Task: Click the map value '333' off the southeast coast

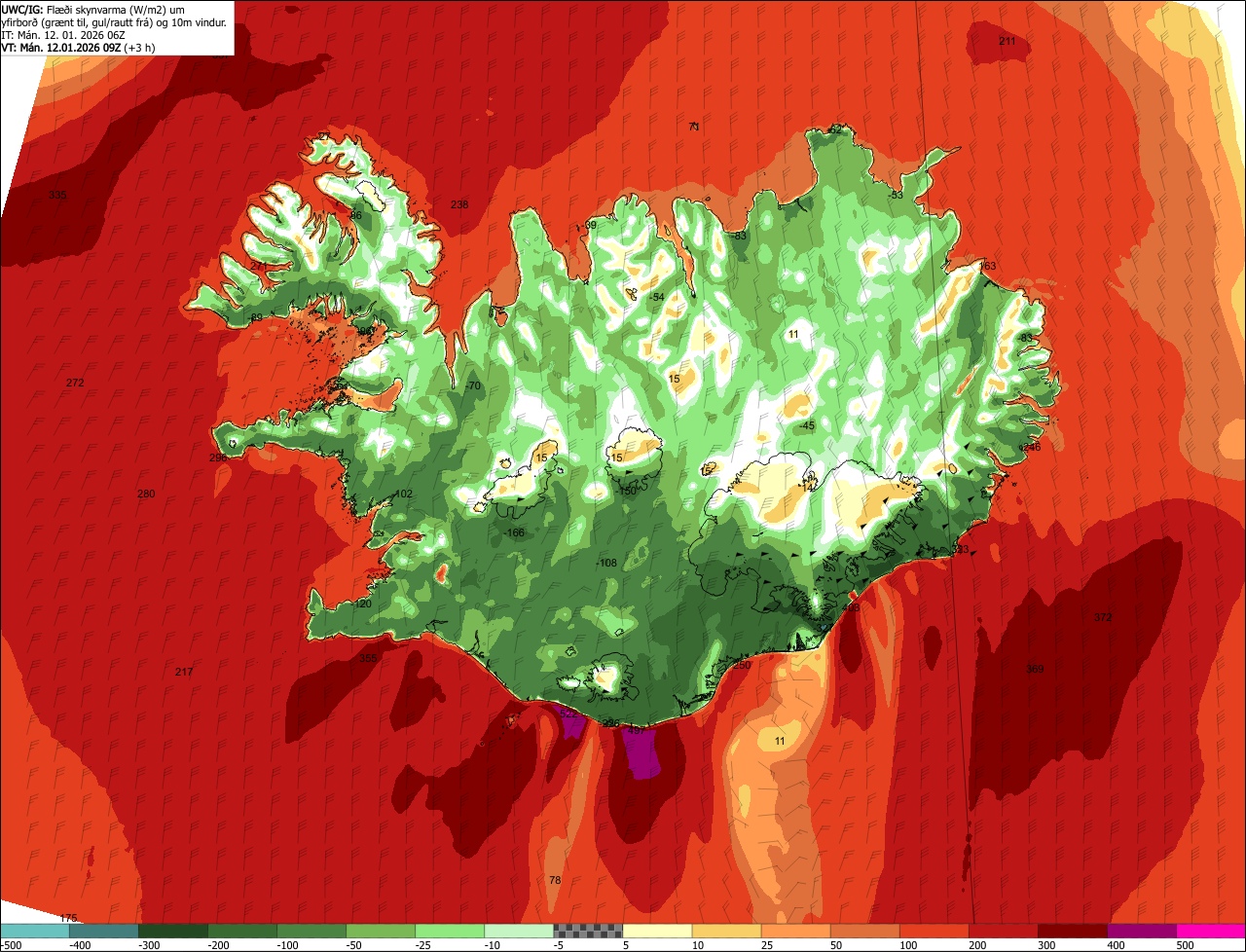Action: pos(960,551)
